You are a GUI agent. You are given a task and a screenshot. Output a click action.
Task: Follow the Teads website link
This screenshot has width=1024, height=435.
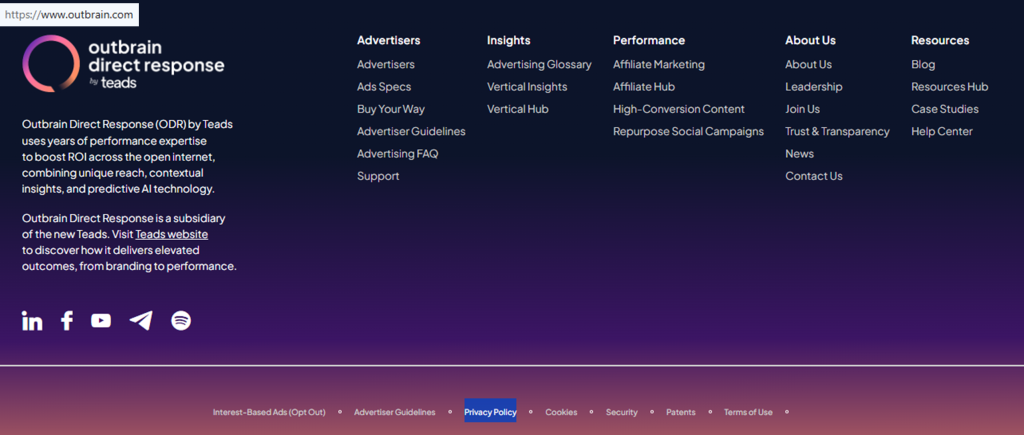[x=172, y=234]
